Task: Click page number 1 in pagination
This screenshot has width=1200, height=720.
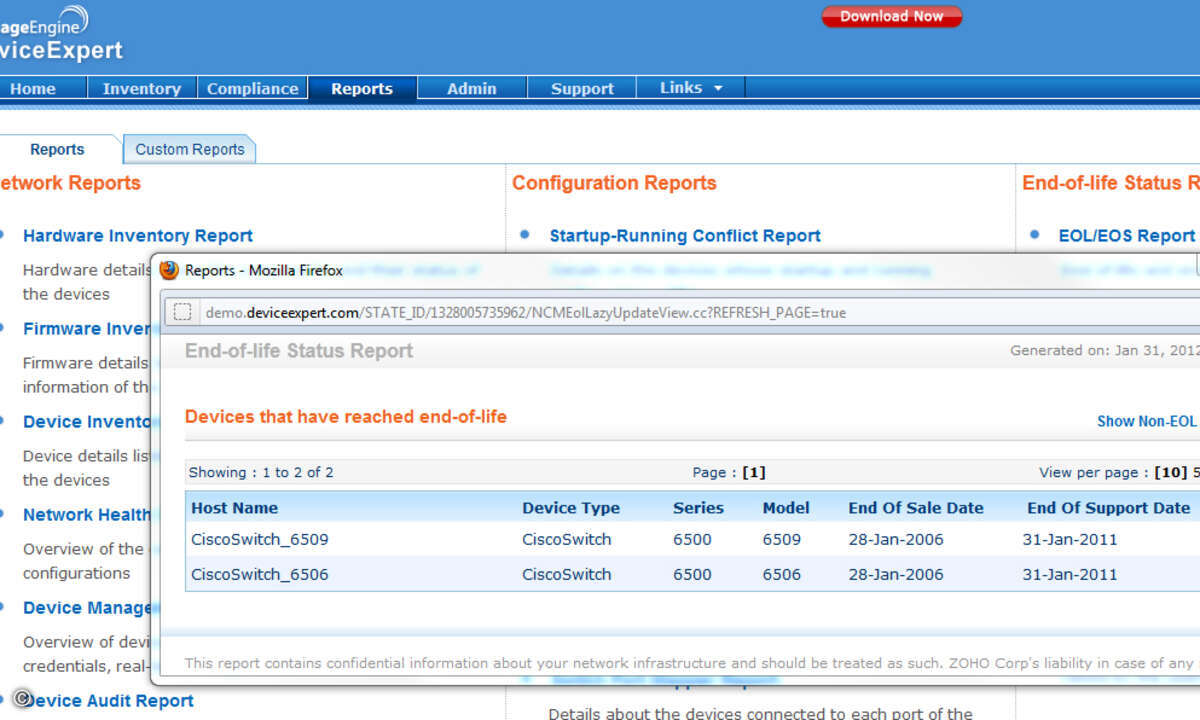Action: (754, 472)
